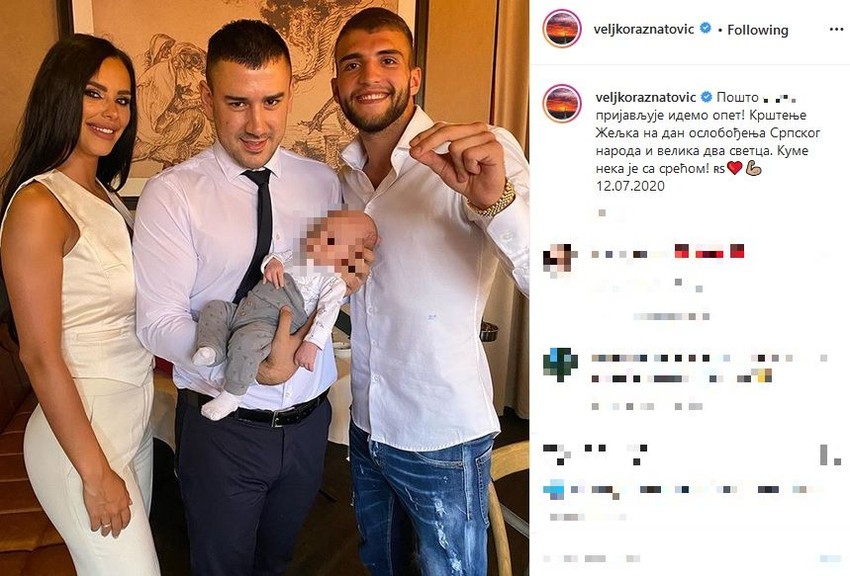The width and height of the screenshot is (850, 576).
Task: Click the verified badge in the post header
Action: click(x=705, y=28)
